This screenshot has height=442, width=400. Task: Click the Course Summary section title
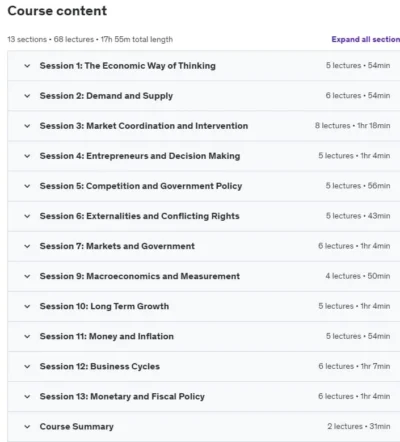pos(77,427)
